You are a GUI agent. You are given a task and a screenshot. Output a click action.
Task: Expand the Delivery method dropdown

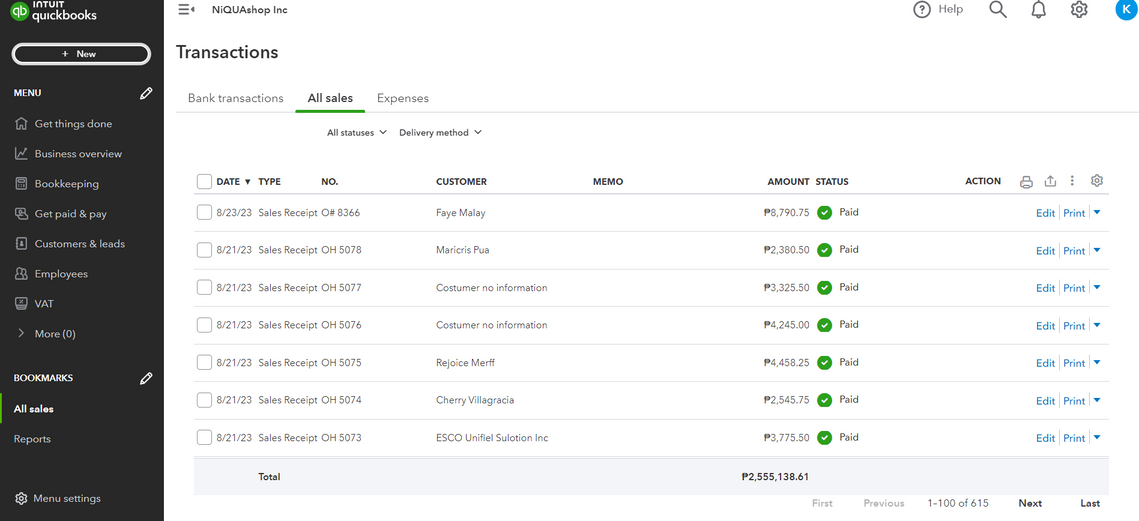pyautogui.click(x=440, y=133)
